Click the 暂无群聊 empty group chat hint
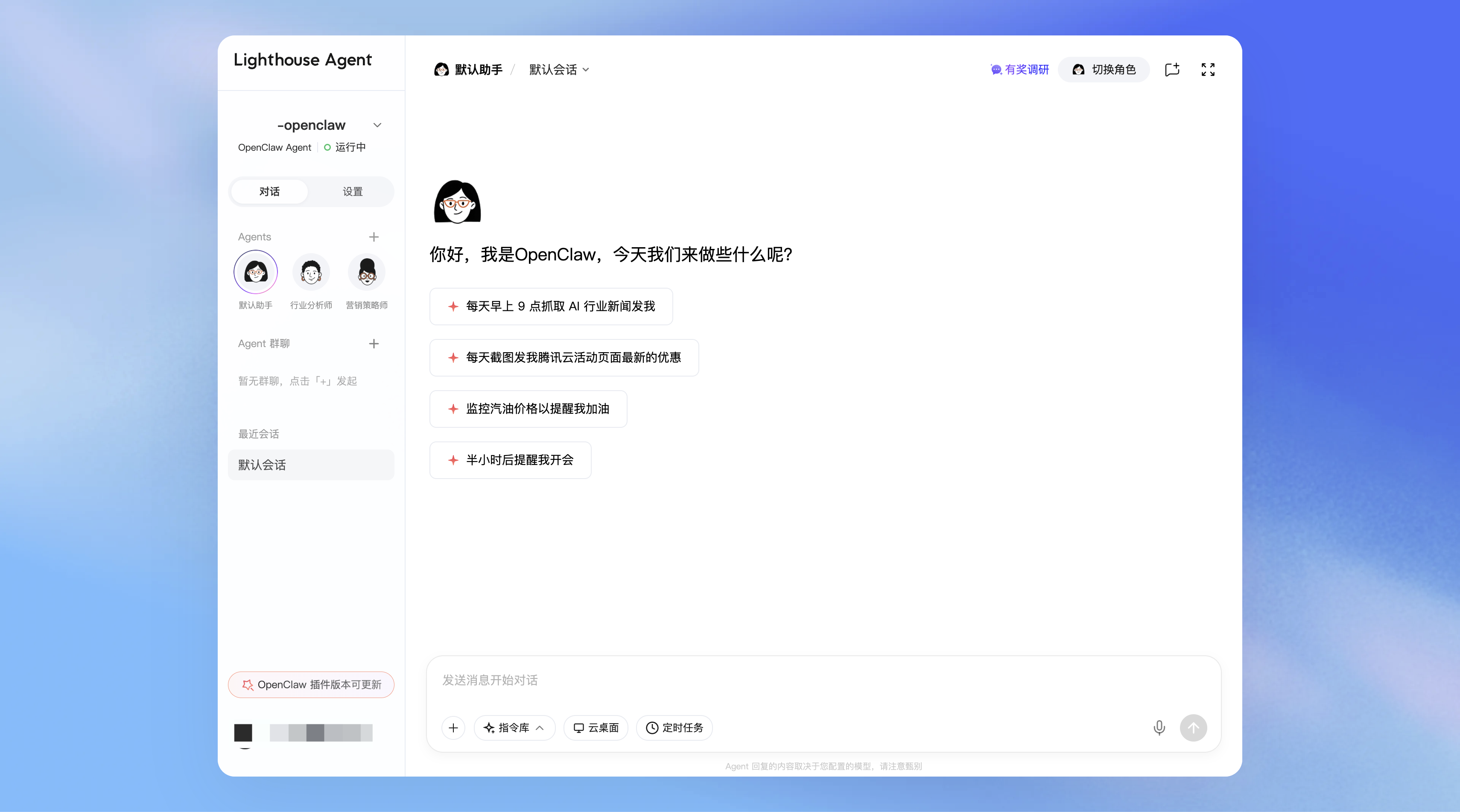 (x=298, y=381)
